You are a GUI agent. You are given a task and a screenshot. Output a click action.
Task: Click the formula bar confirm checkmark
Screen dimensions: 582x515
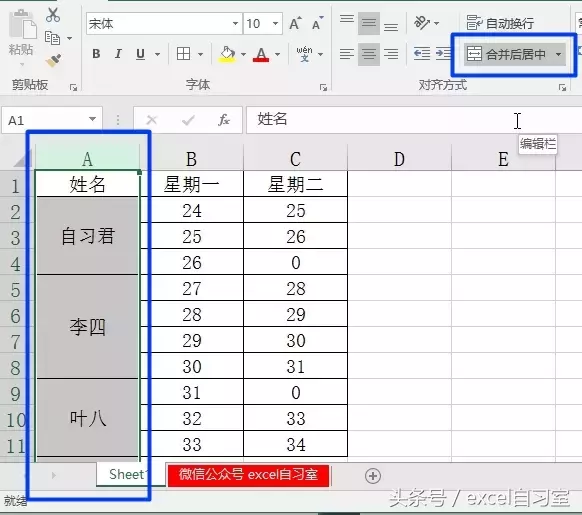(x=188, y=120)
